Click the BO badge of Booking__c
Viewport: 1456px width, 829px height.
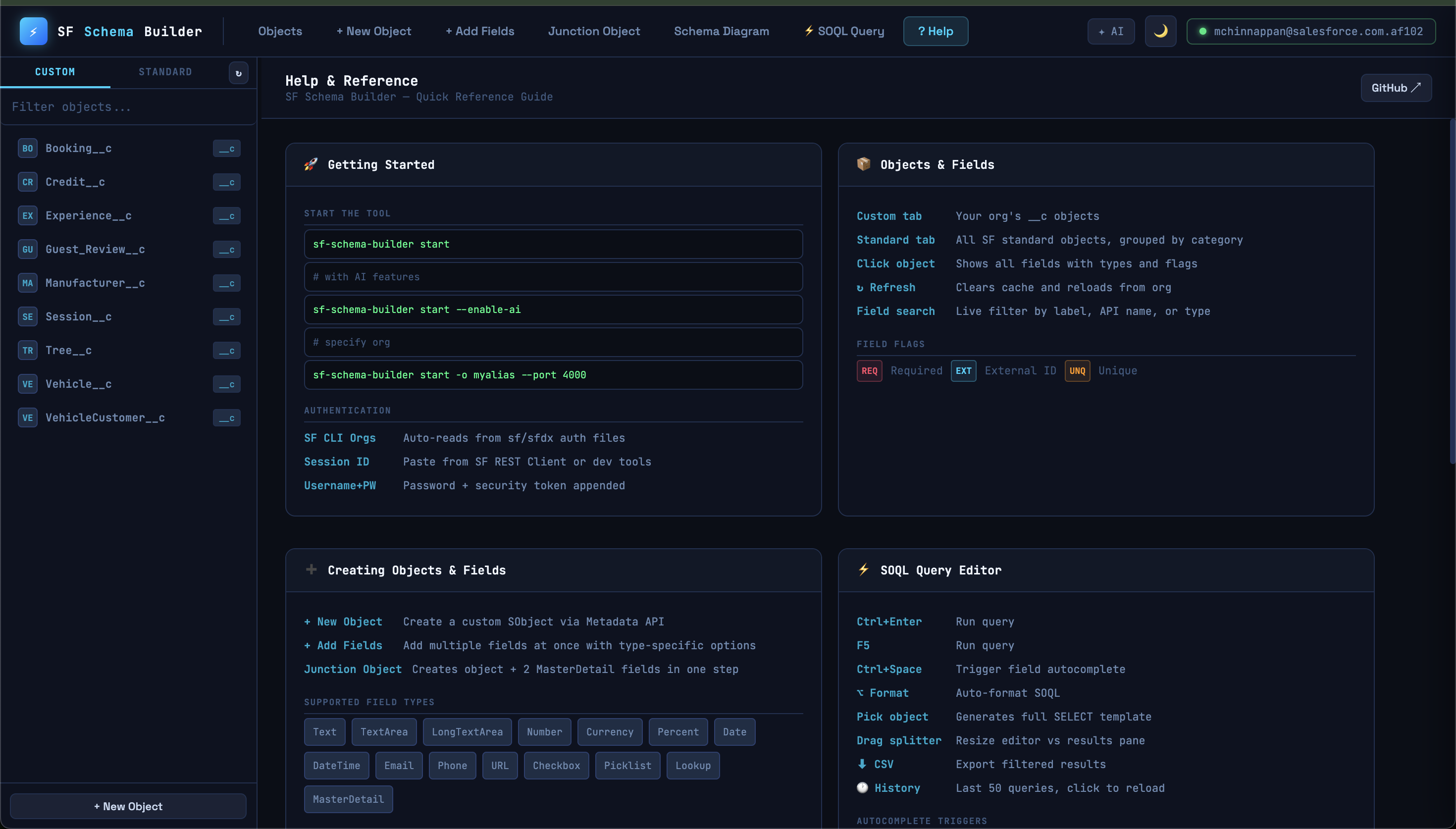click(27, 149)
